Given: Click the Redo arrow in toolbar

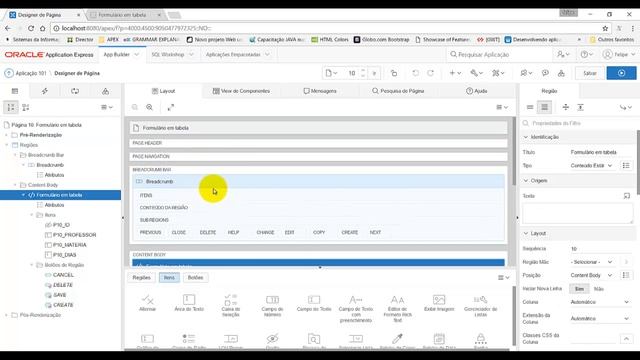Looking at the screenshot, I should [x=431, y=73].
